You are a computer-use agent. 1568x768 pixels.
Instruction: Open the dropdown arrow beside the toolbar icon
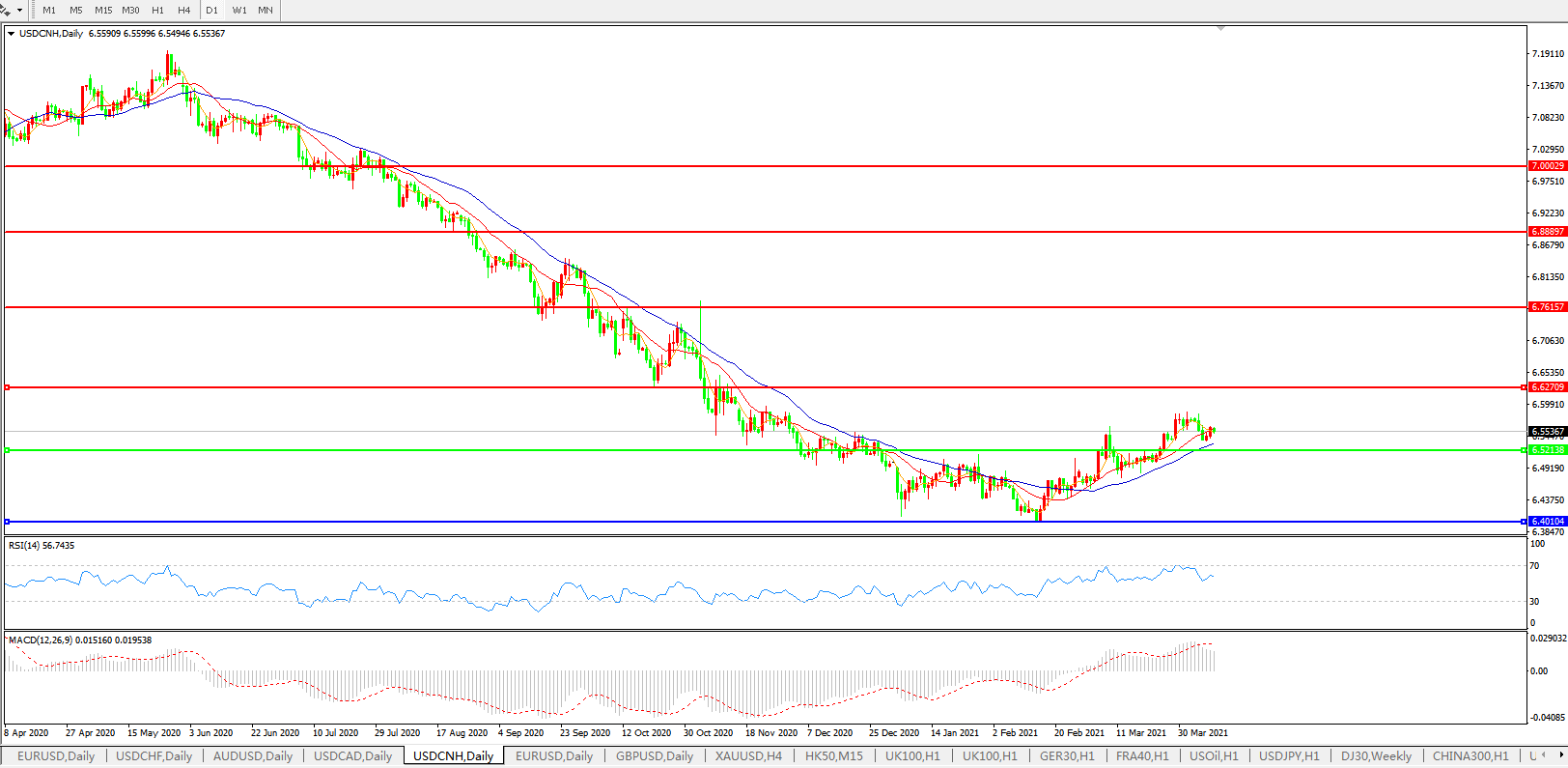pos(20,10)
